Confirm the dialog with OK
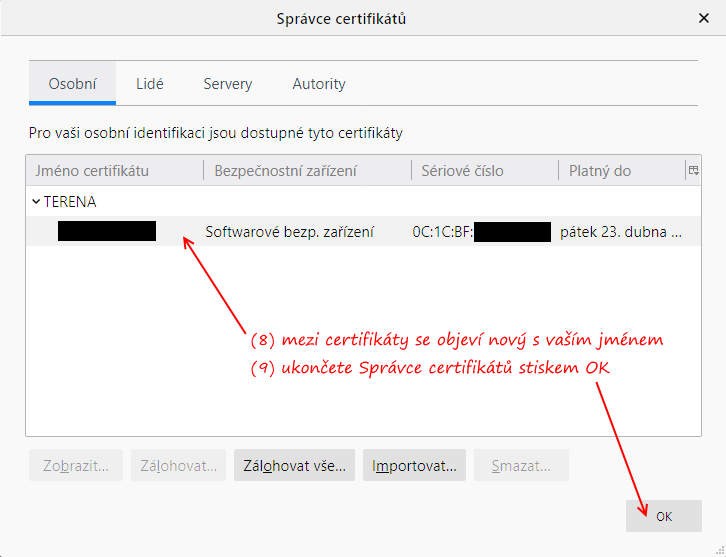The image size is (726, 557). (x=663, y=516)
